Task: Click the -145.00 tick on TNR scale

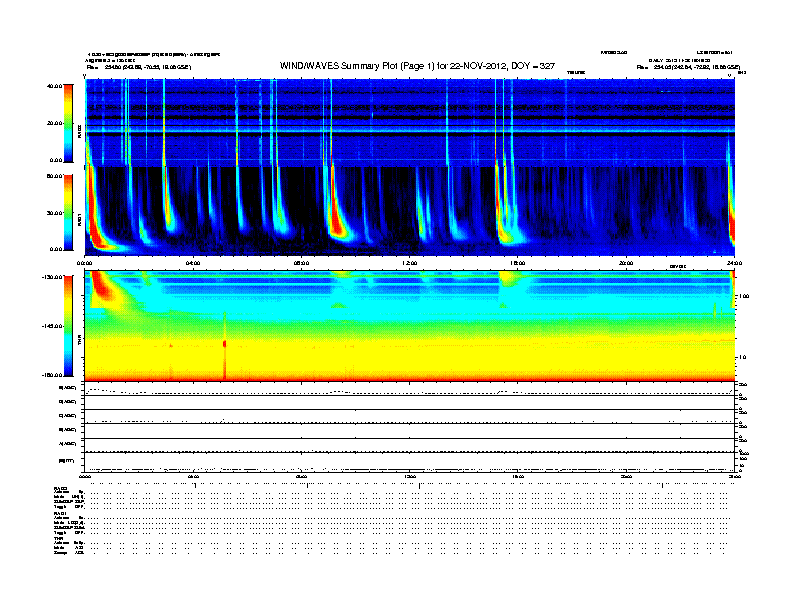Action: 52,326
